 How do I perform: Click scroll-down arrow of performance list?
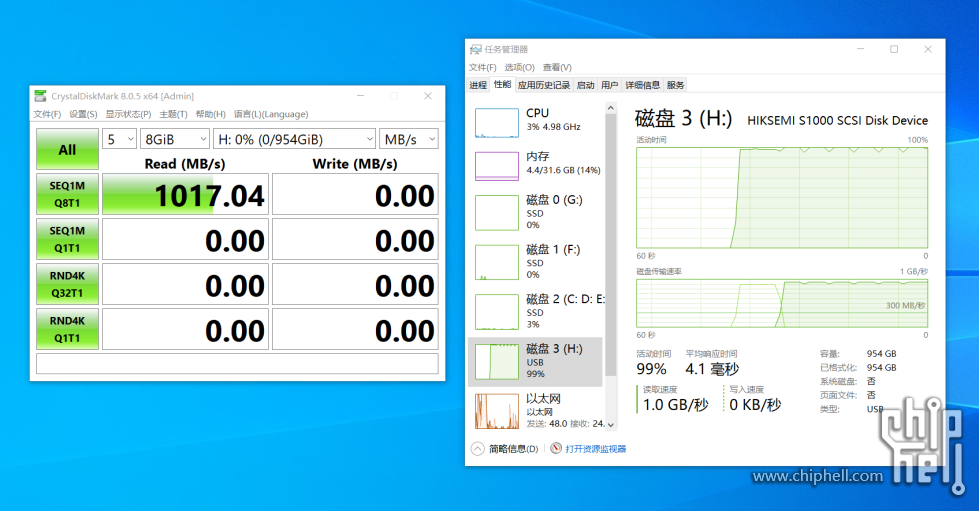tap(611, 424)
